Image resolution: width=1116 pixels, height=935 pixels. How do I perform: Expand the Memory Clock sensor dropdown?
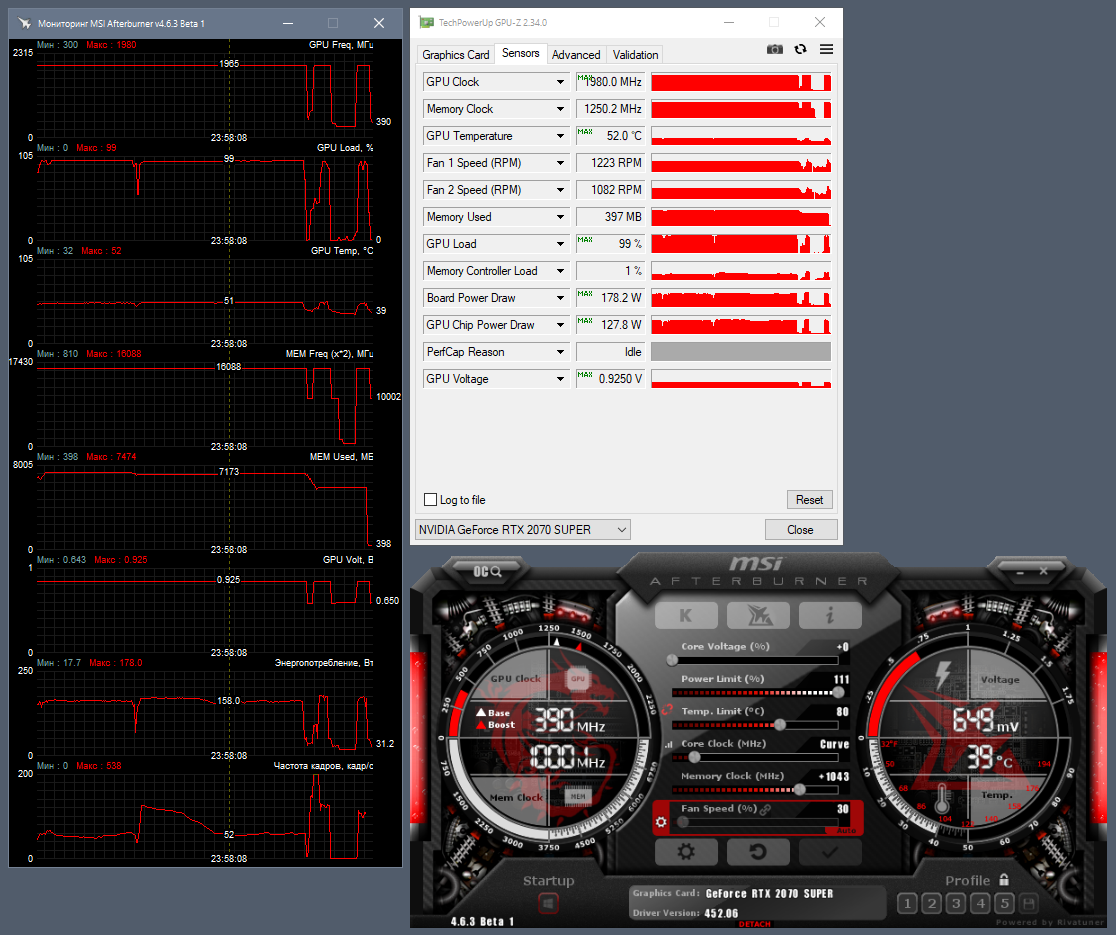pyautogui.click(x=561, y=109)
